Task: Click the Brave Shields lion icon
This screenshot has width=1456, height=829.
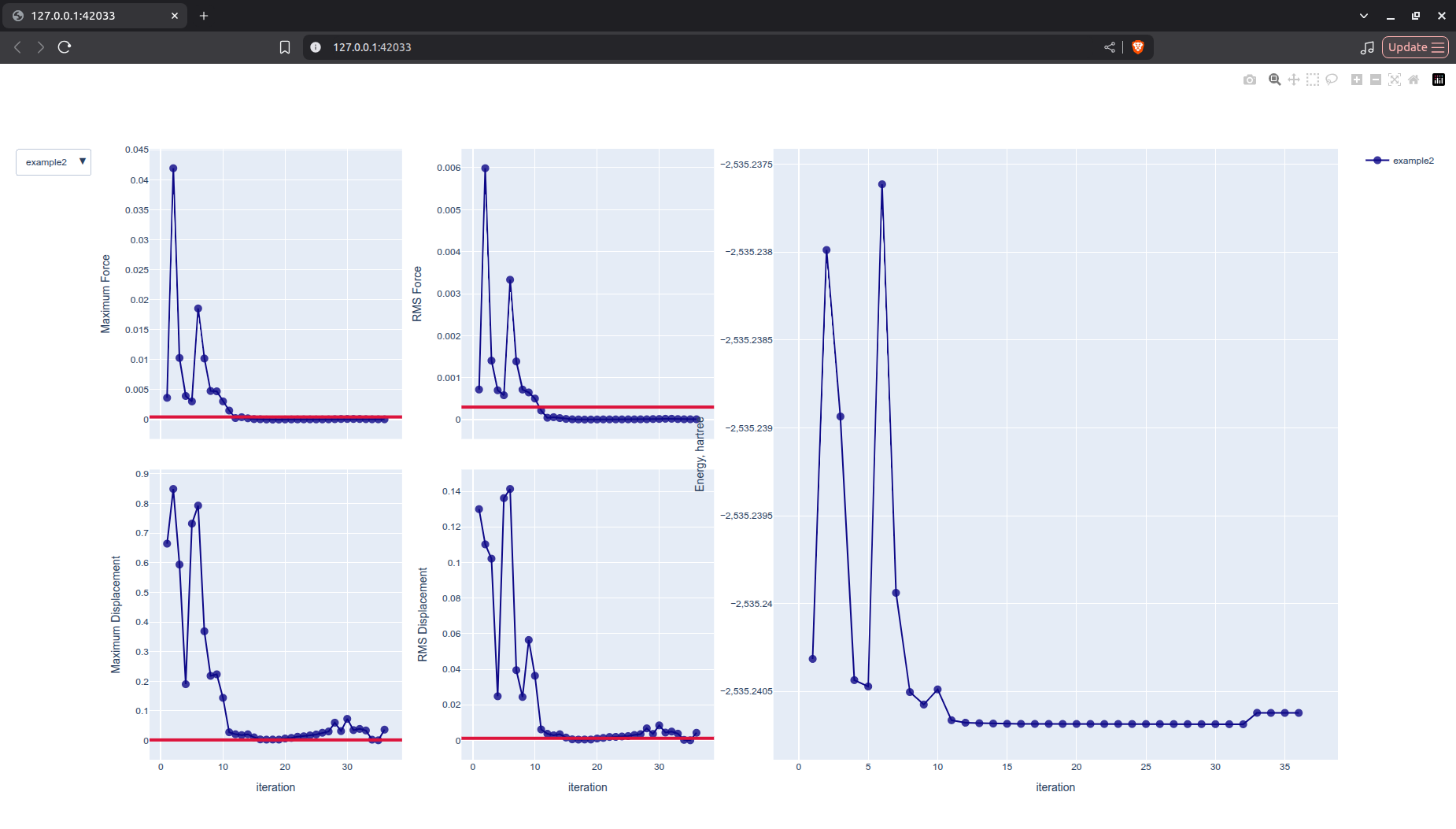Action: click(1138, 47)
